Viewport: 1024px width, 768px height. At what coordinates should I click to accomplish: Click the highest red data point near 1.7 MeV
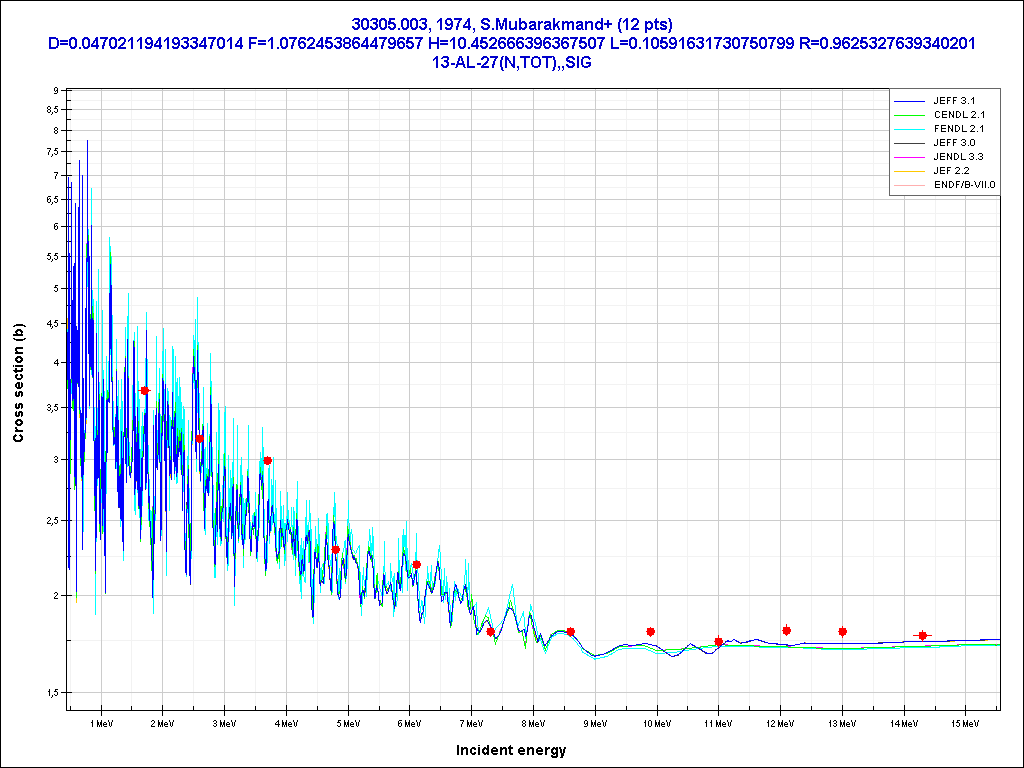click(145, 391)
